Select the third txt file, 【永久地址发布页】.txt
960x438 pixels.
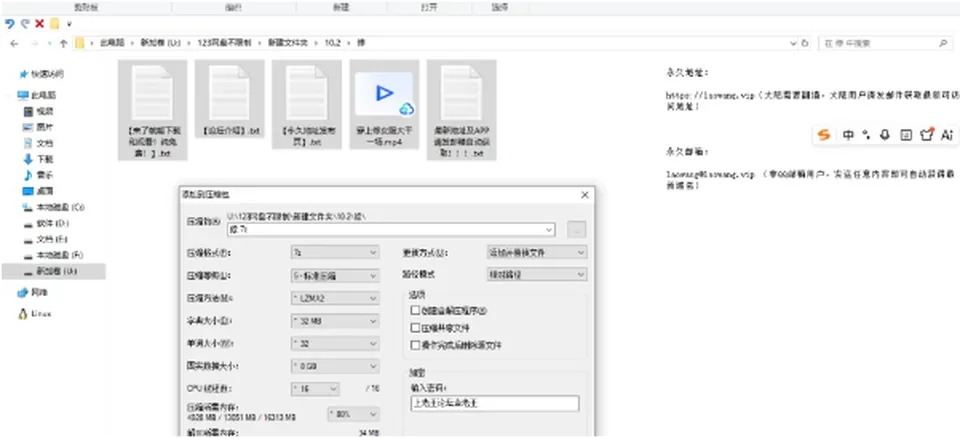[x=307, y=104]
